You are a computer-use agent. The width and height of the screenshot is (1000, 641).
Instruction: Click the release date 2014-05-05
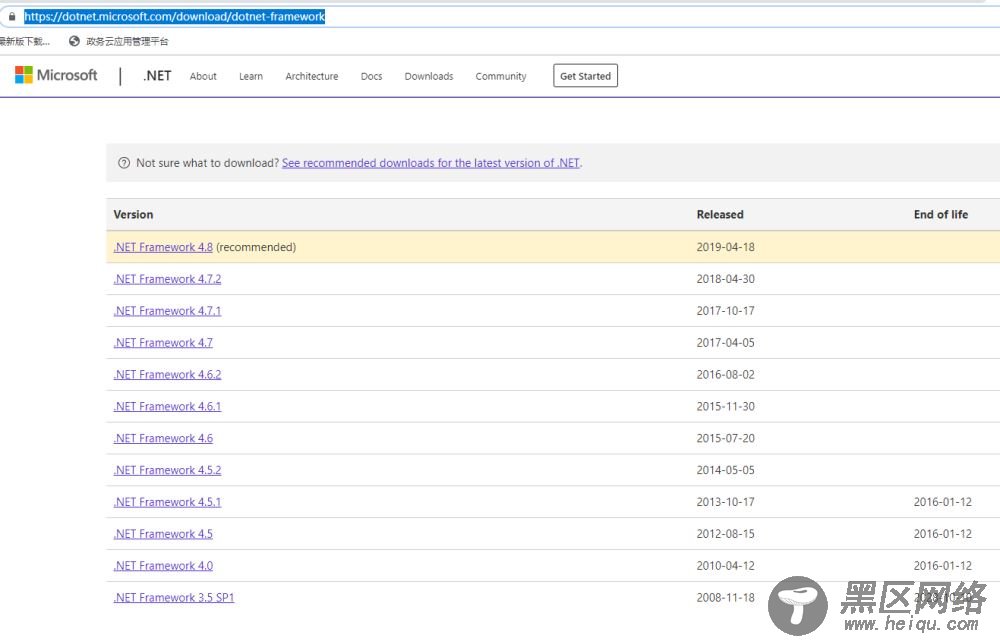click(725, 470)
